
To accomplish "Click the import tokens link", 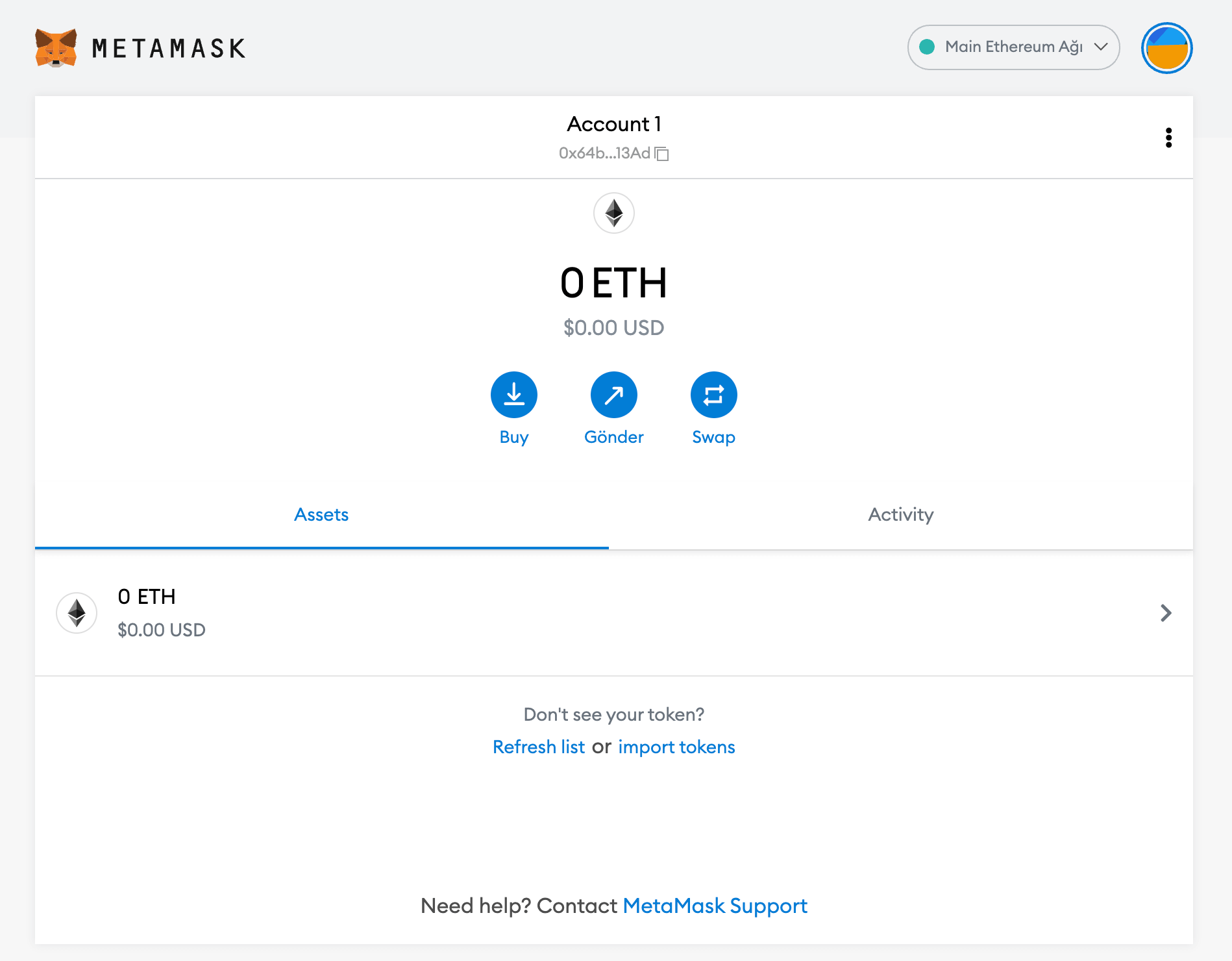I will point(676,747).
